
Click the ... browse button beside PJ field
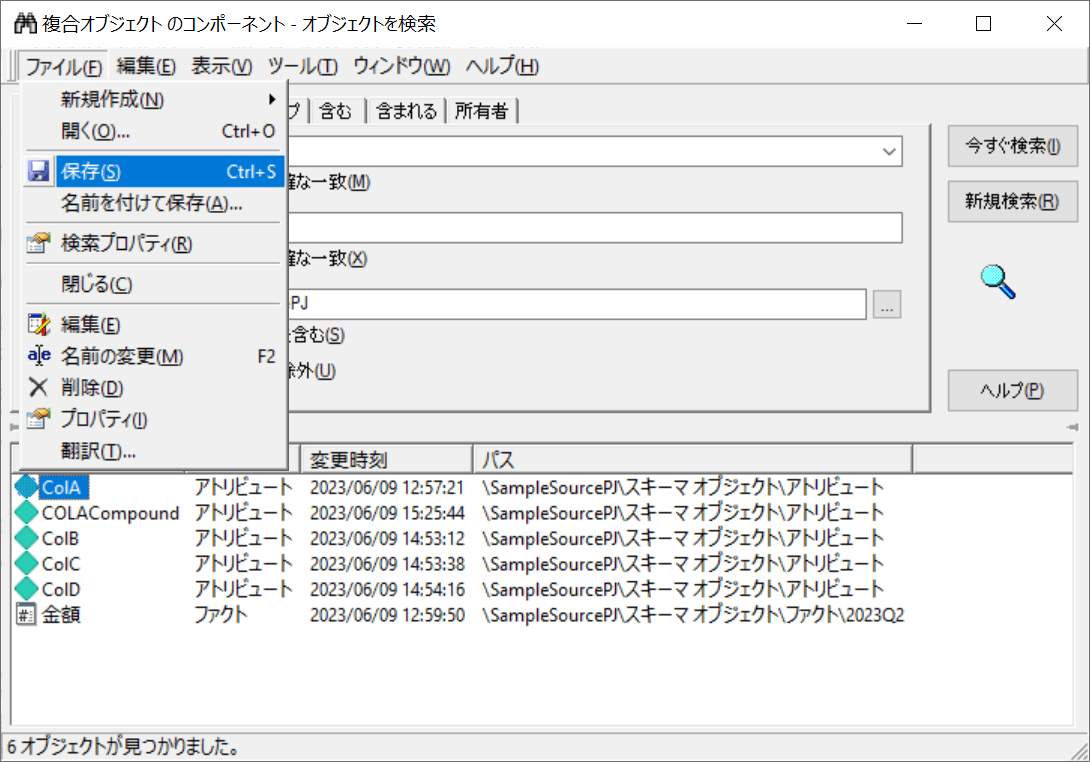pos(887,305)
